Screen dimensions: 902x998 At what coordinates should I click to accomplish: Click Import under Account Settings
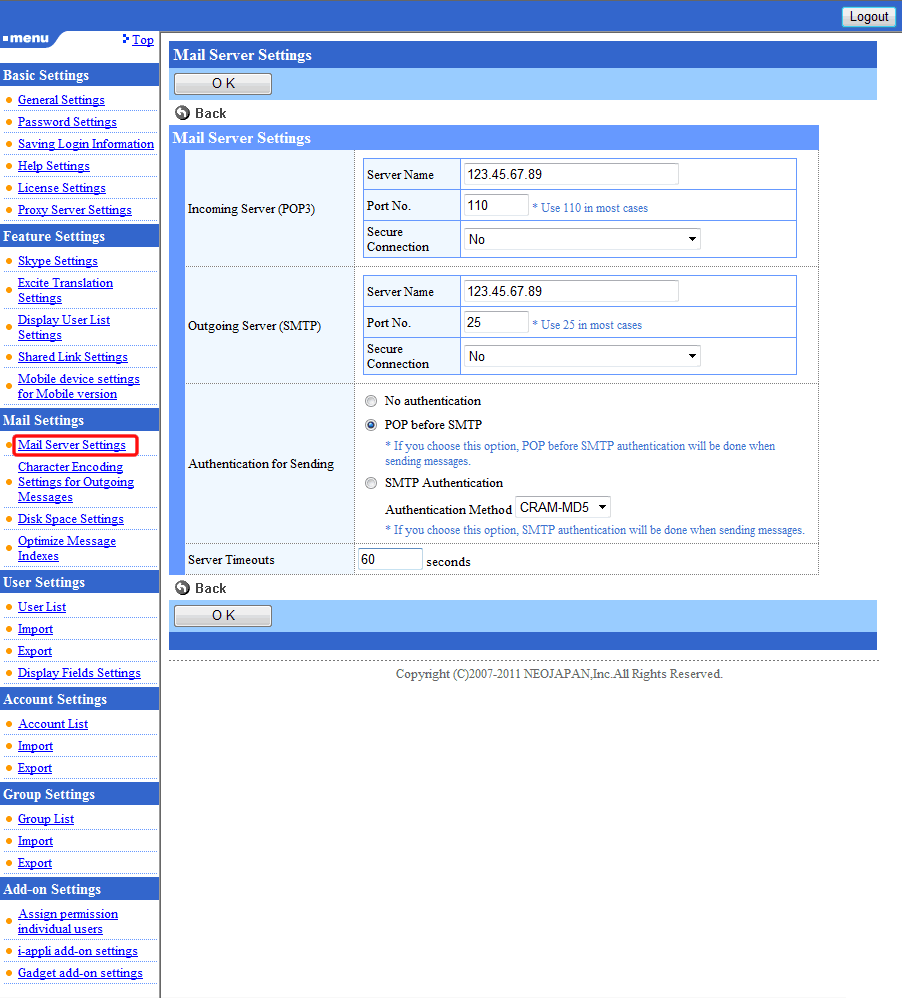(x=35, y=746)
